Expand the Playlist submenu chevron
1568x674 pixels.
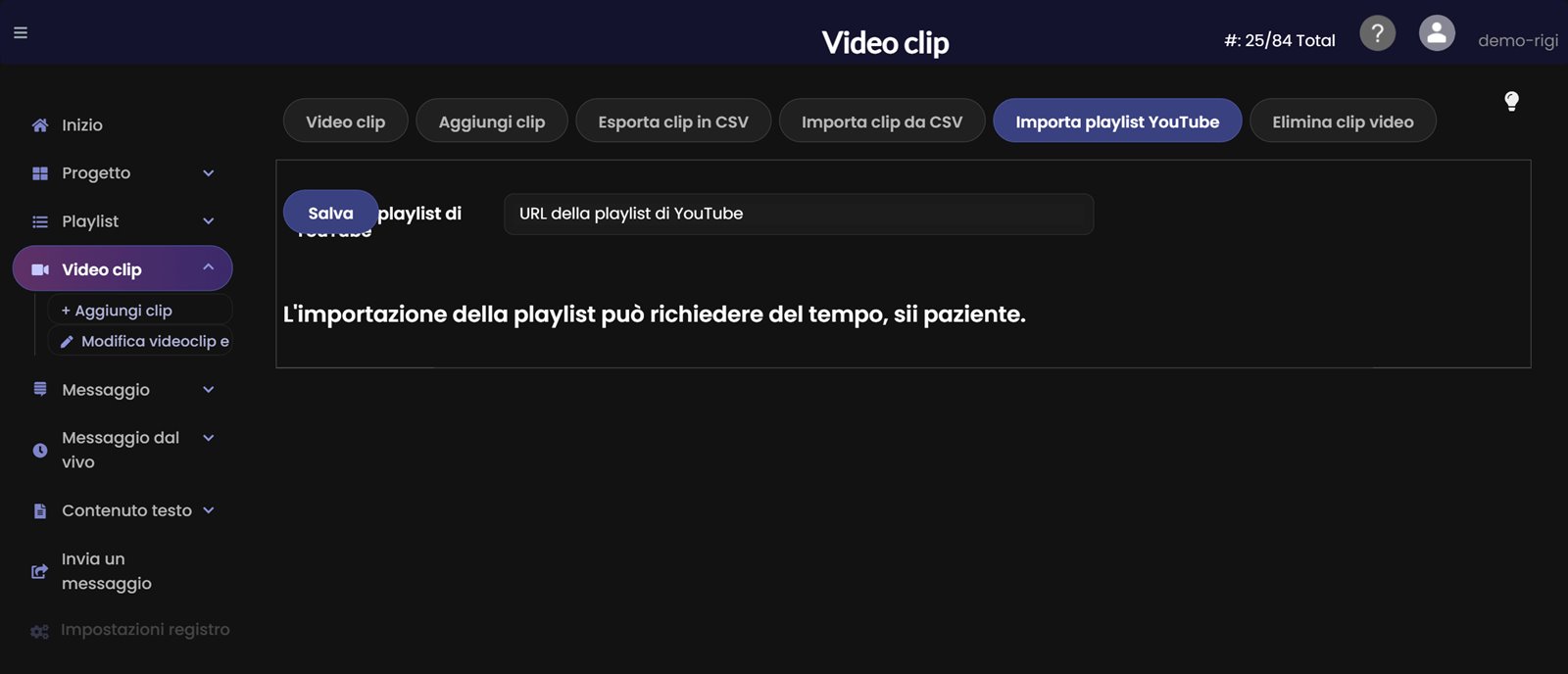(x=208, y=221)
